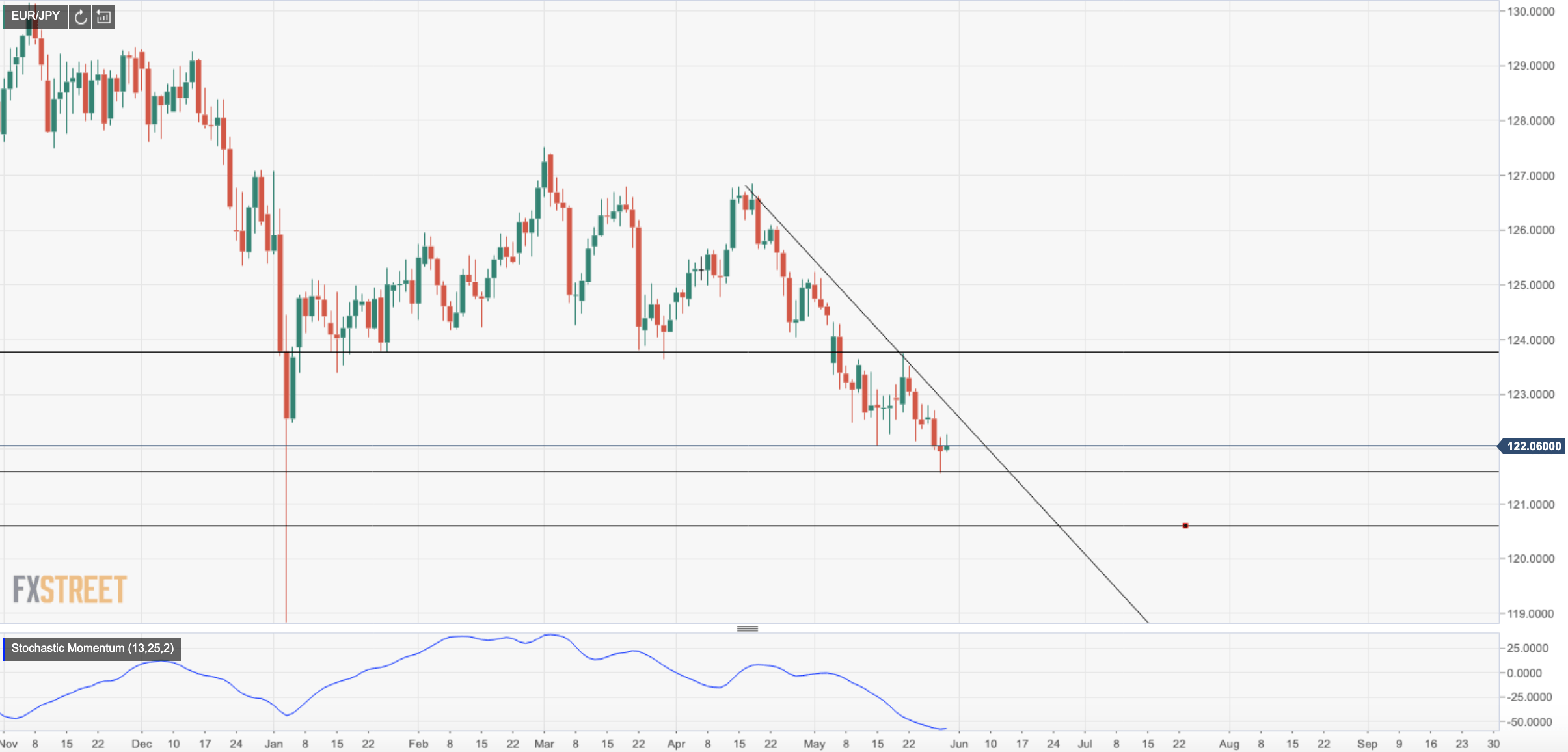Viewport: 1568px width, 752px height.
Task: Click the reload chart icon
Action: coord(80,17)
